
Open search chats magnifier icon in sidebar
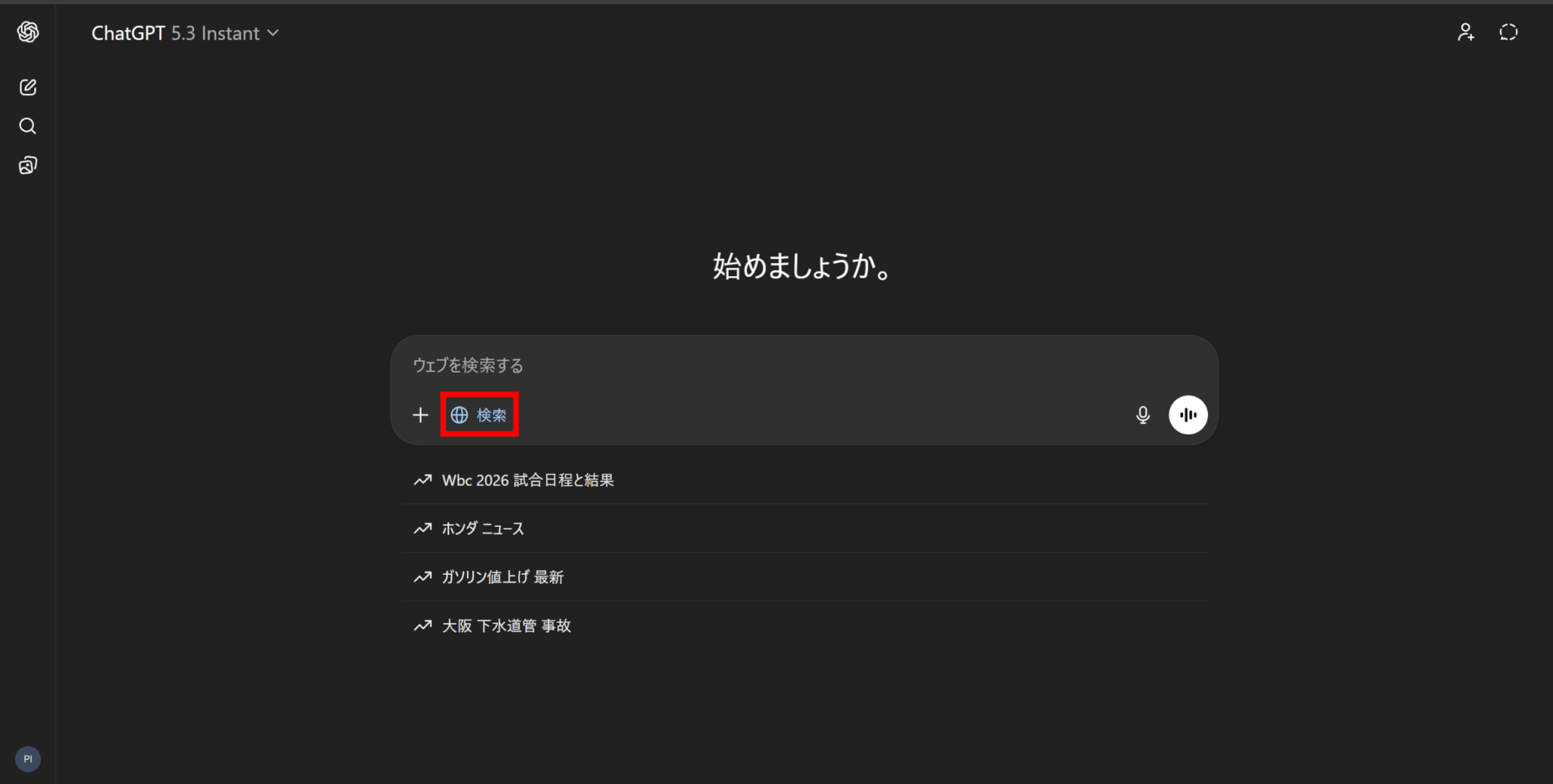pos(28,126)
